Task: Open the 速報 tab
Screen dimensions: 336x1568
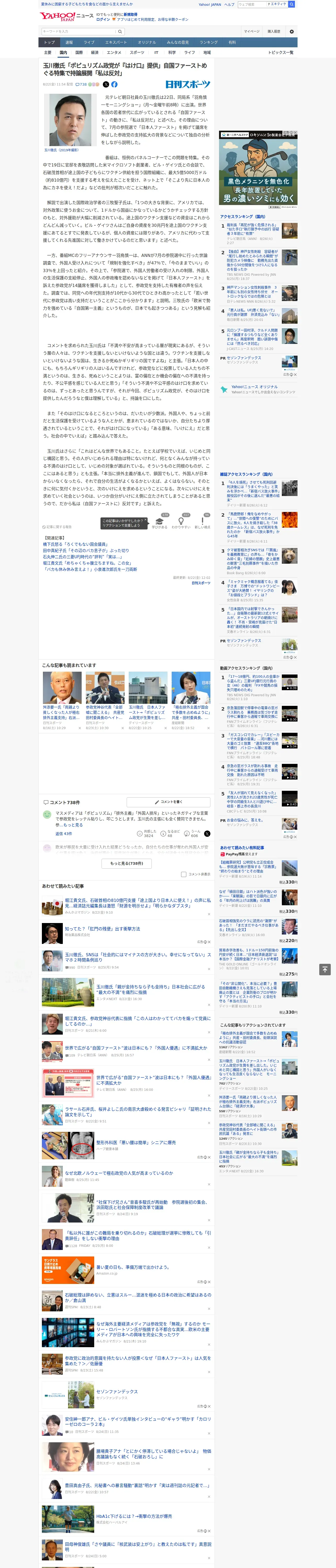Action: (x=69, y=42)
